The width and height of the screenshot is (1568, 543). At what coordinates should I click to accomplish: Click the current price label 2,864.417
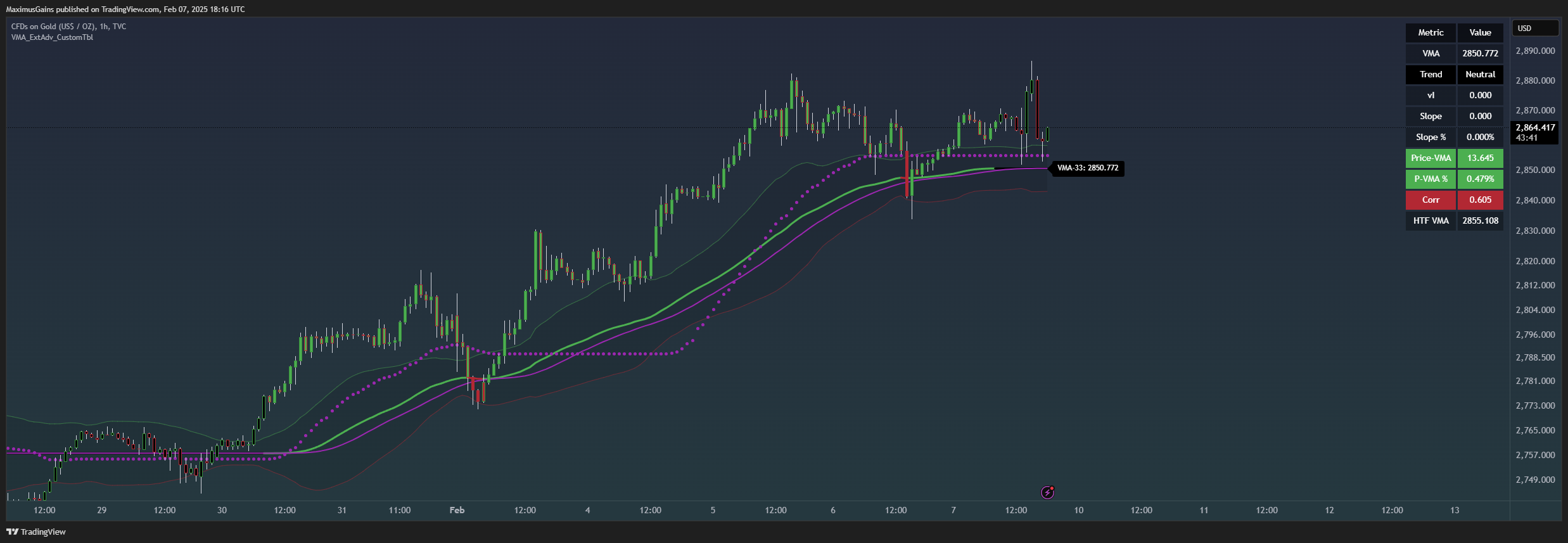click(1534, 132)
